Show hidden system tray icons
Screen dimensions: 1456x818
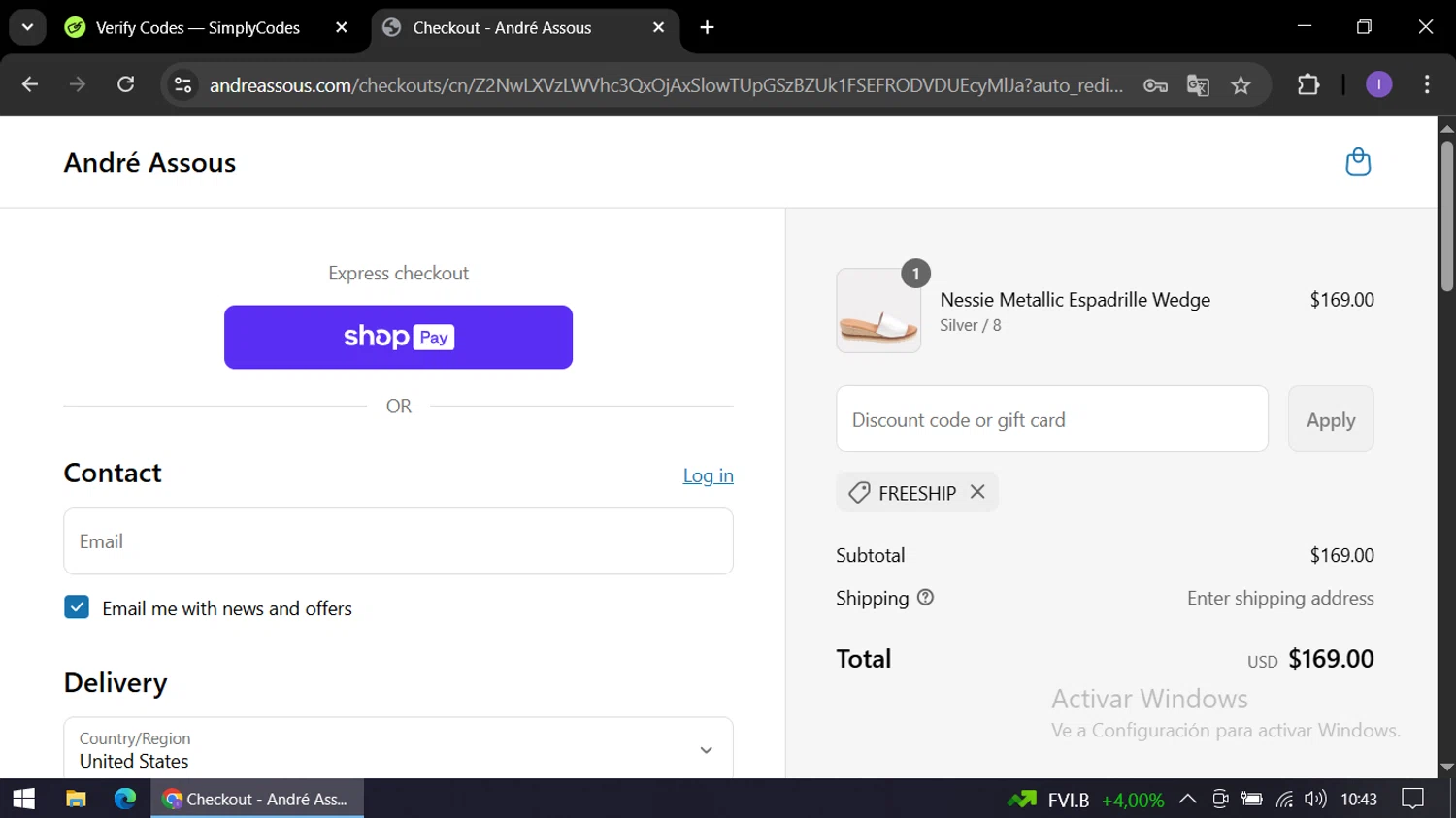coord(1187,800)
